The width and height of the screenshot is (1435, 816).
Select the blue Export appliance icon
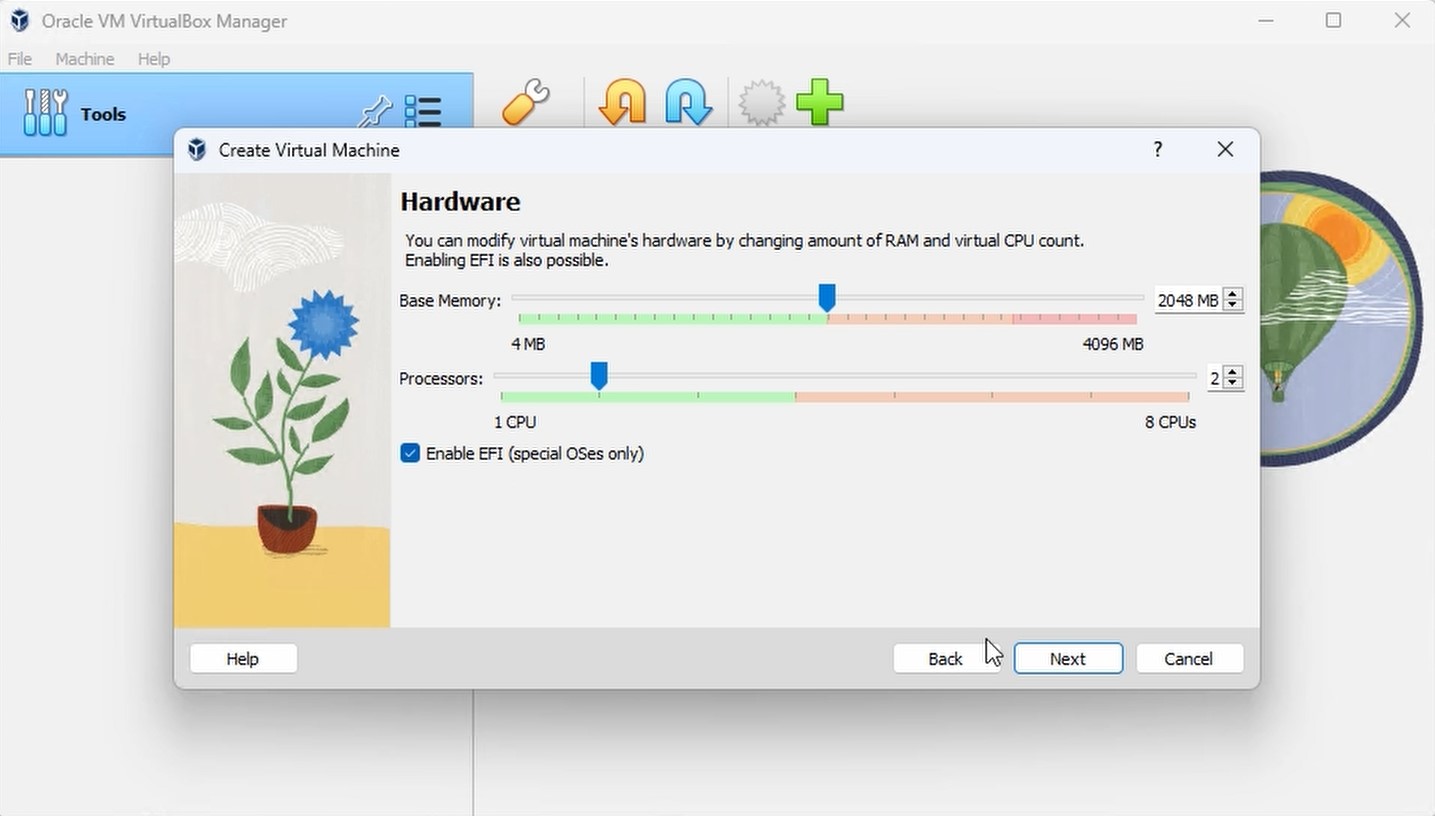[x=687, y=103]
